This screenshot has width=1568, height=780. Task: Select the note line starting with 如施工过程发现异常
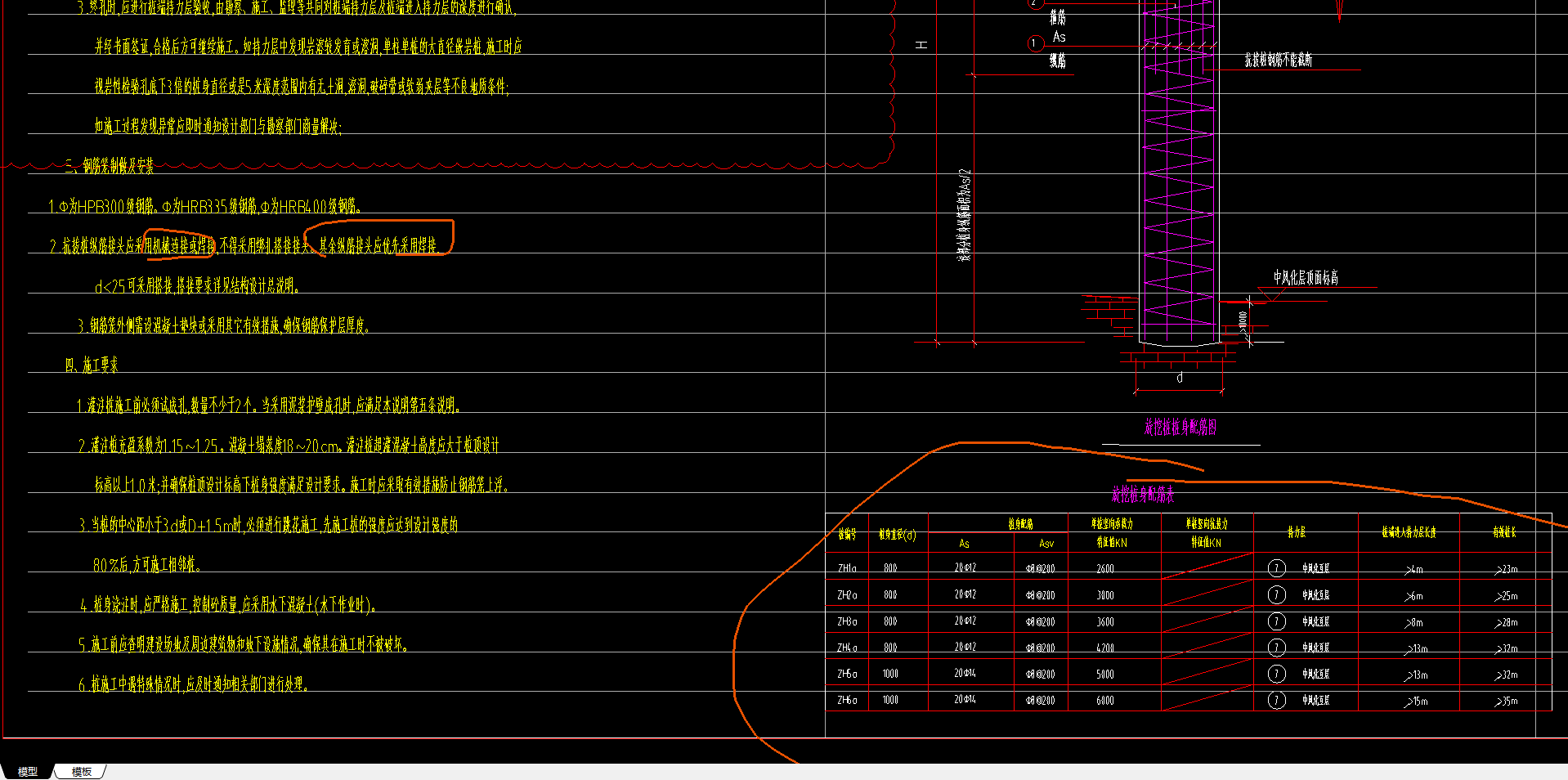[x=217, y=126]
